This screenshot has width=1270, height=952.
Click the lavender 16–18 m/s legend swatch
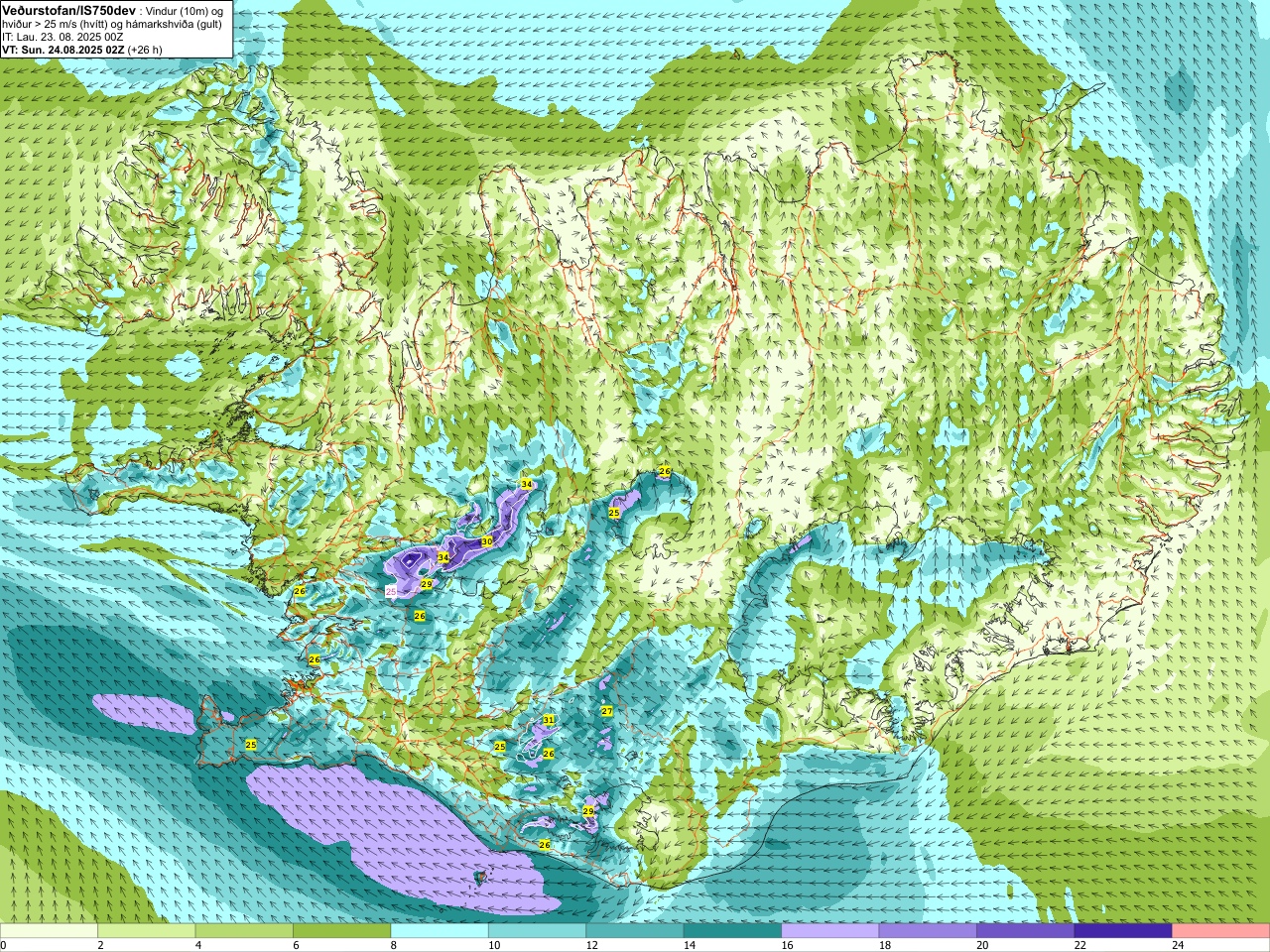[x=830, y=931]
